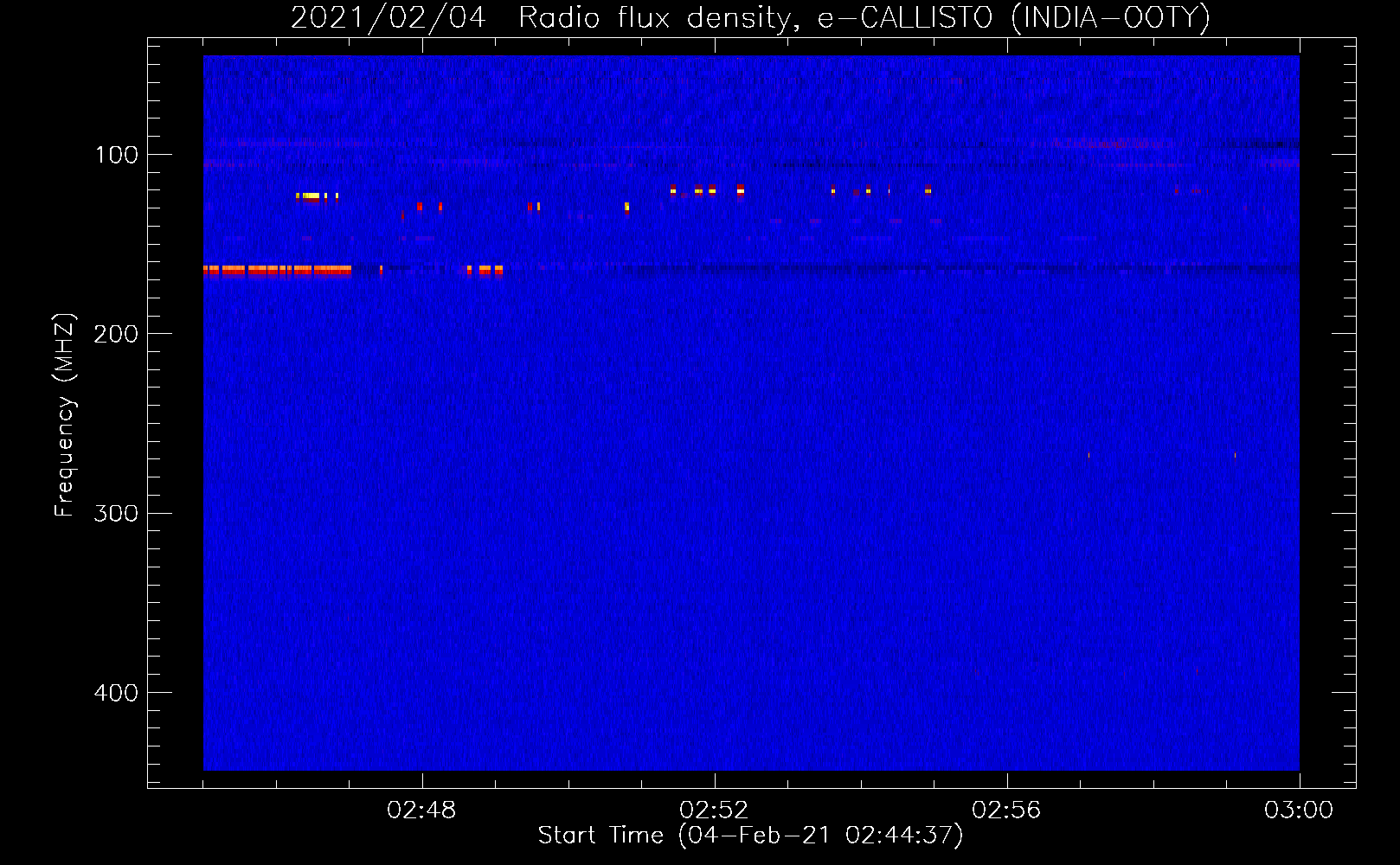
Task: Click the 02:56 time tick label
Action: click(x=1006, y=811)
